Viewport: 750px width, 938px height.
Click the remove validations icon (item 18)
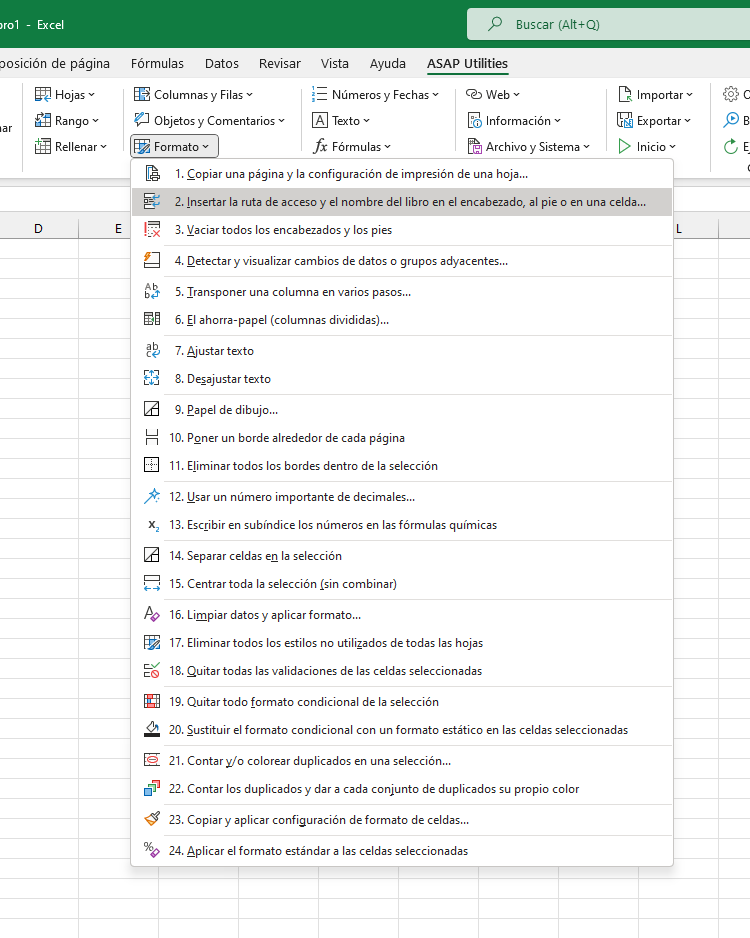coord(152,671)
